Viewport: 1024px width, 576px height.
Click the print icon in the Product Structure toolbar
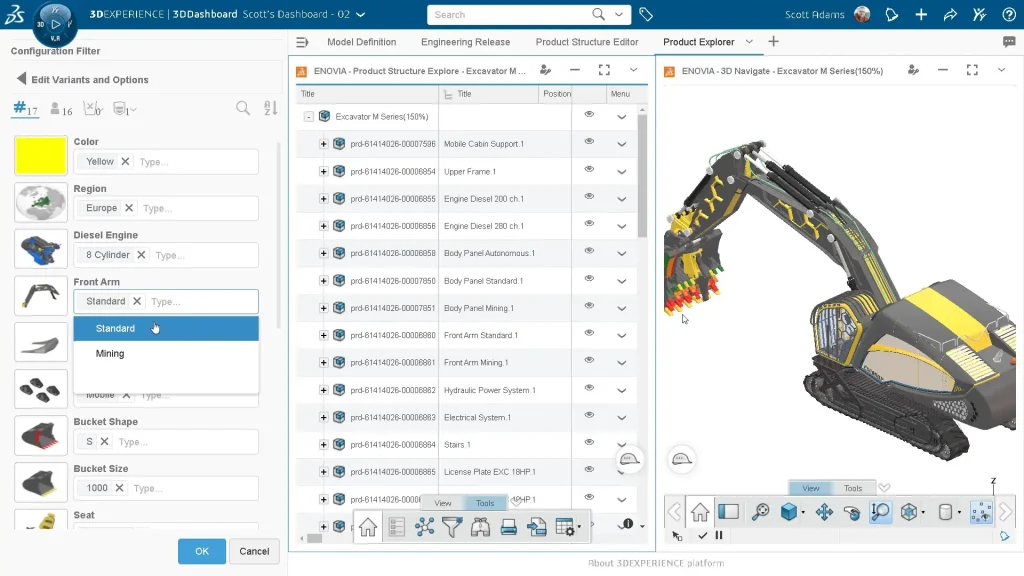[508, 527]
